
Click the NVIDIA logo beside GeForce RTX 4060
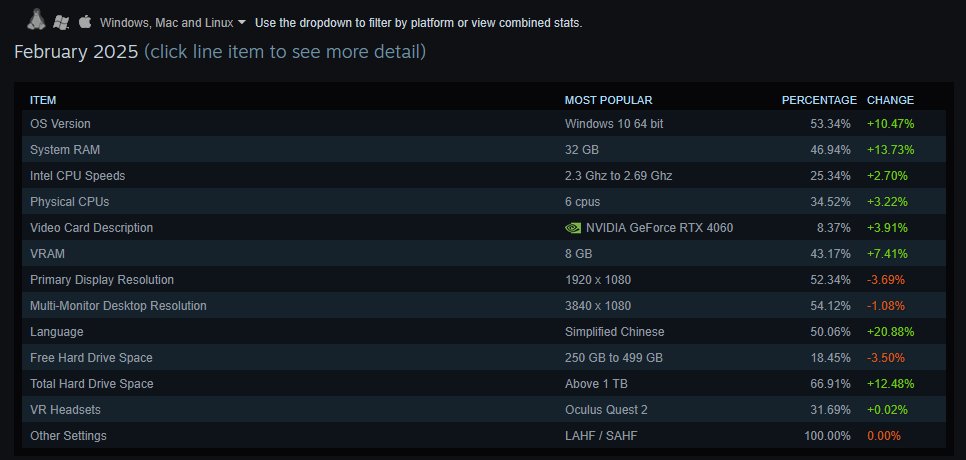pyautogui.click(x=572, y=228)
